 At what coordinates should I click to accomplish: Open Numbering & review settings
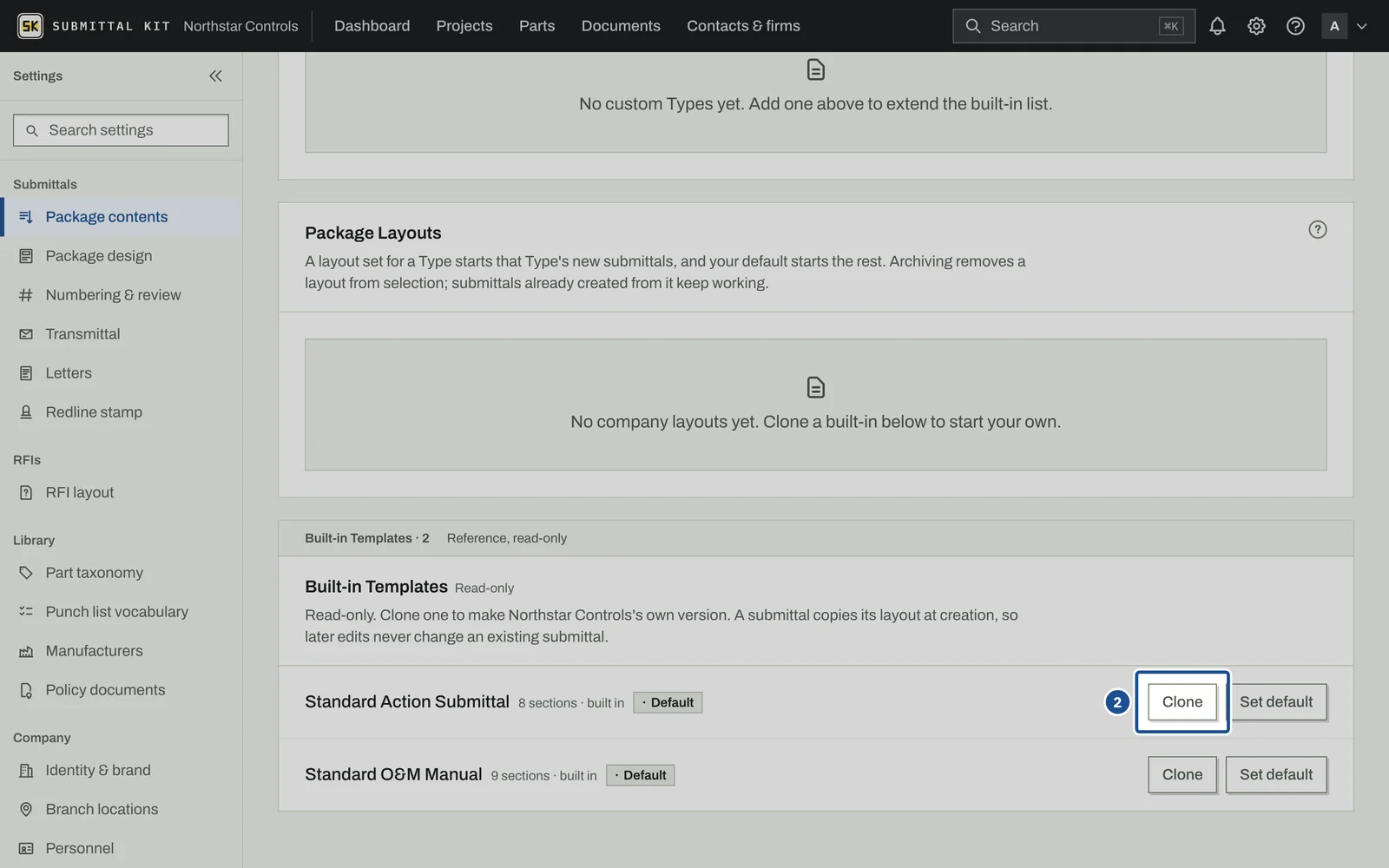pyautogui.click(x=121, y=295)
